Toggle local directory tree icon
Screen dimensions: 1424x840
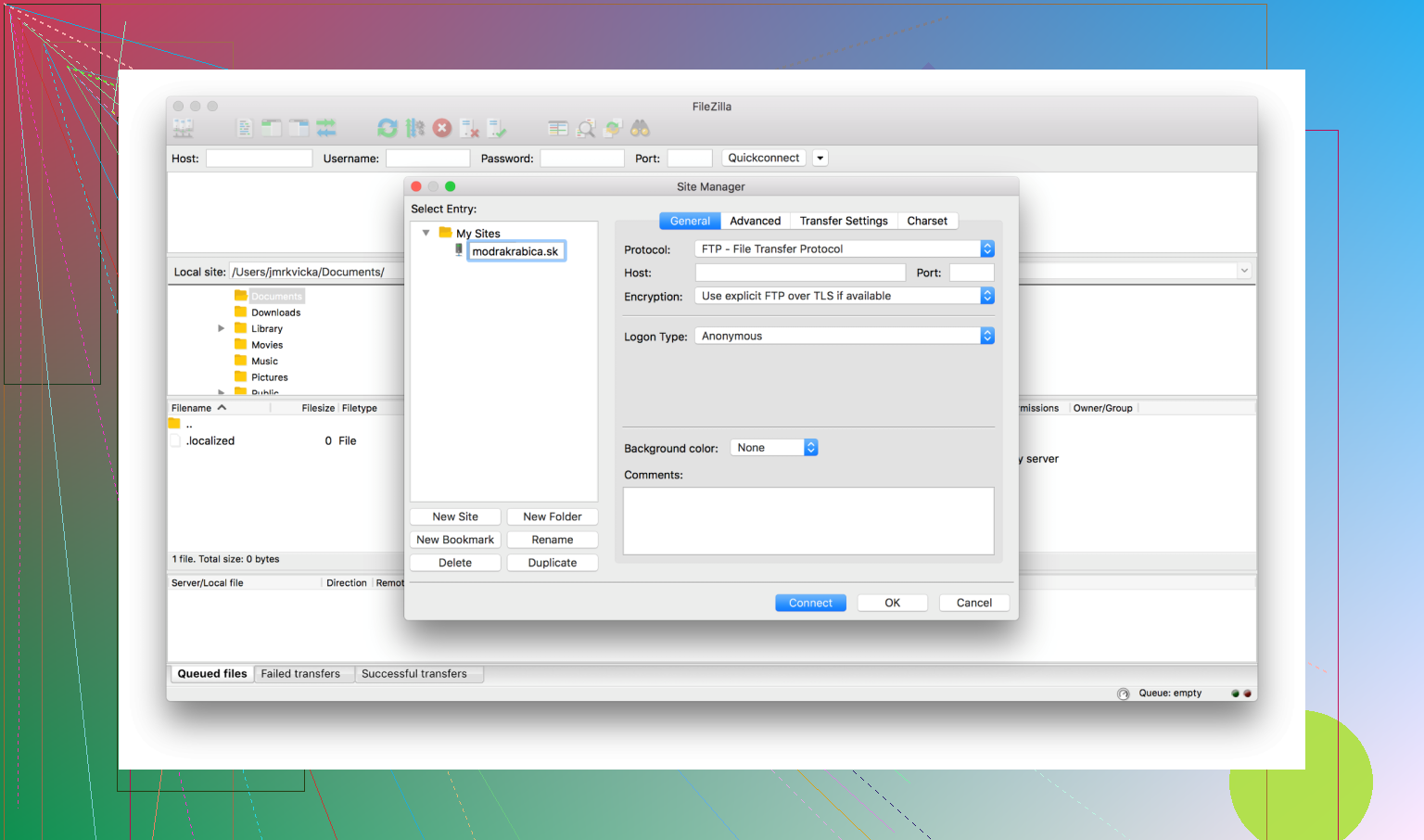tap(271, 129)
